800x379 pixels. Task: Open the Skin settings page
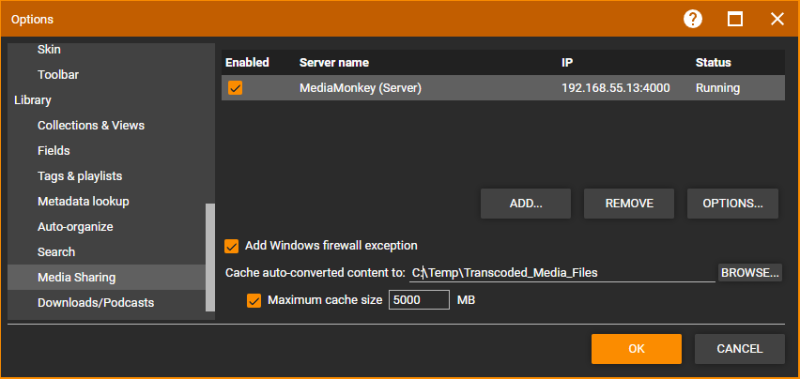(49, 49)
